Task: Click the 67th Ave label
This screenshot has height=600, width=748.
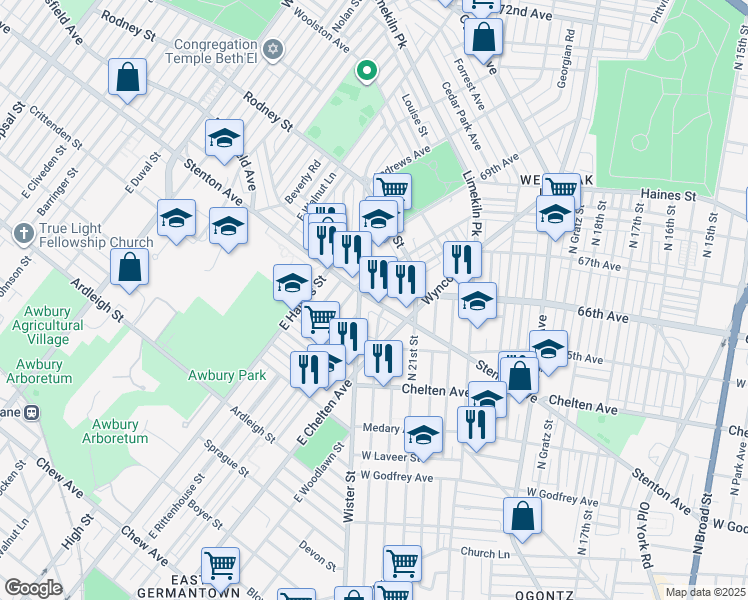Action: pyautogui.click(x=599, y=263)
